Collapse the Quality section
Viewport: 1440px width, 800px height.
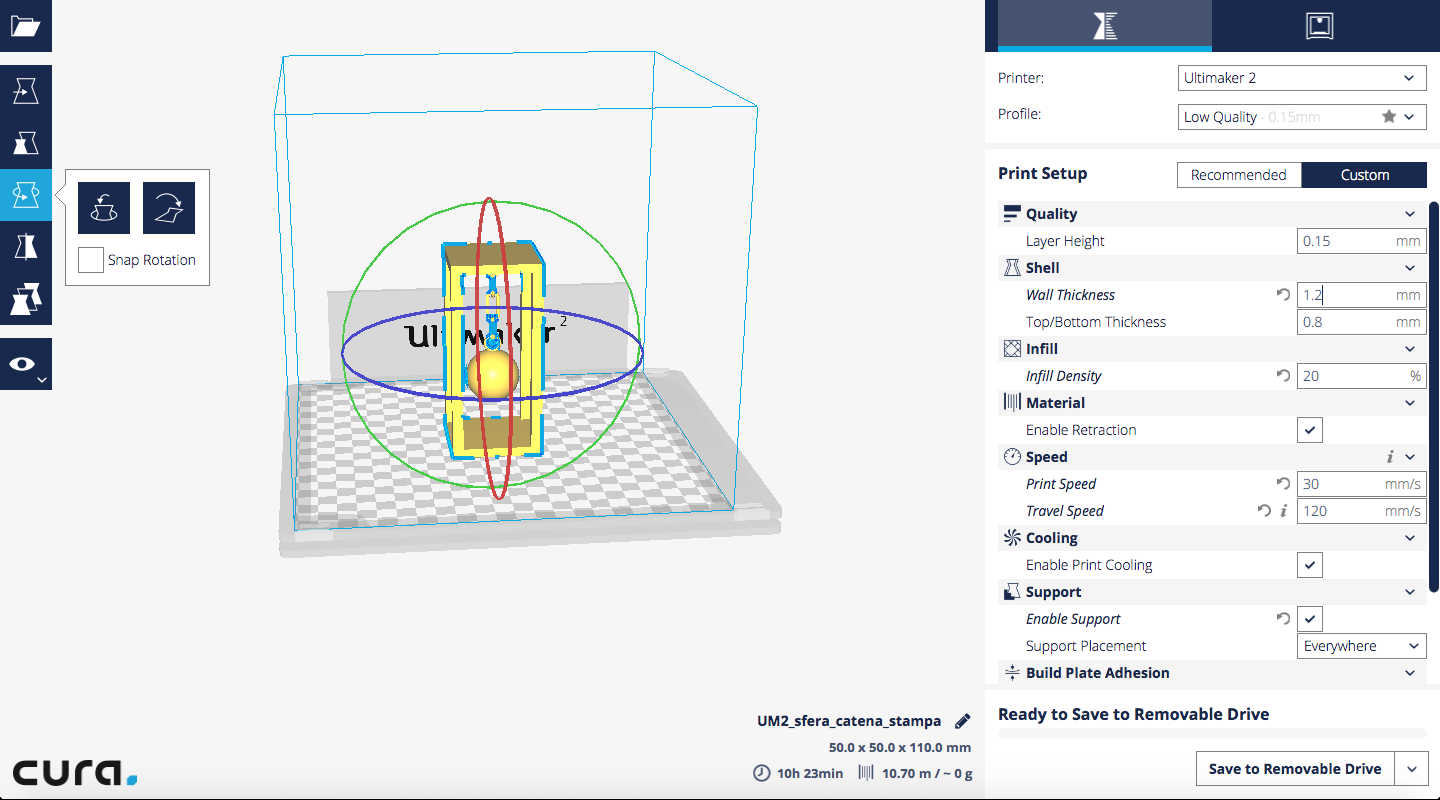pyautogui.click(x=1410, y=214)
